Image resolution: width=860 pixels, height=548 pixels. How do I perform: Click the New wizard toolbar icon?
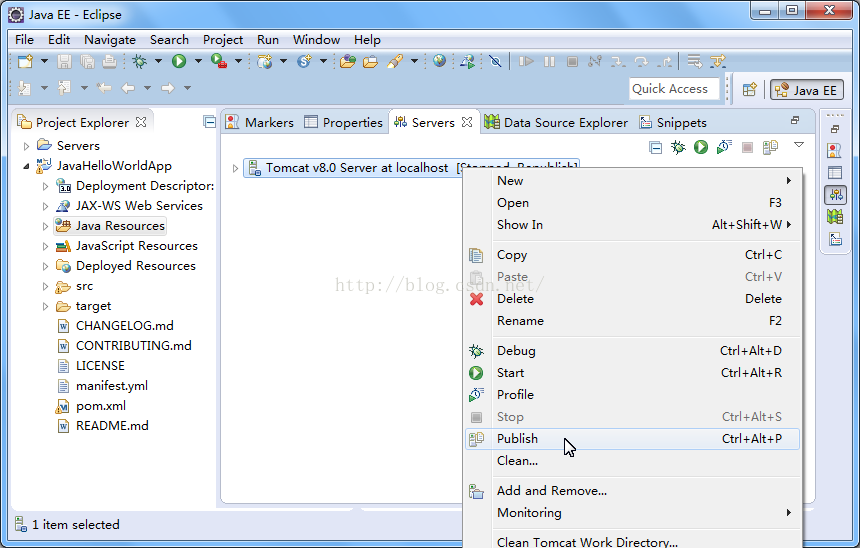pos(25,61)
